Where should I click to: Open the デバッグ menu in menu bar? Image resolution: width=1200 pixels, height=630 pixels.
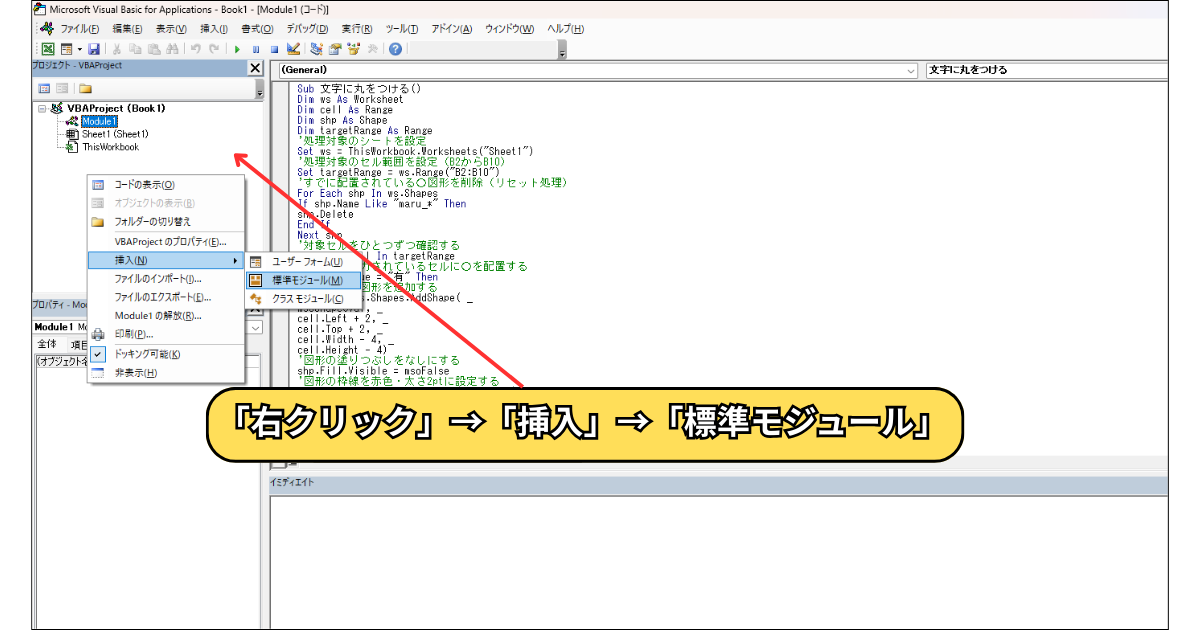coord(312,29)
